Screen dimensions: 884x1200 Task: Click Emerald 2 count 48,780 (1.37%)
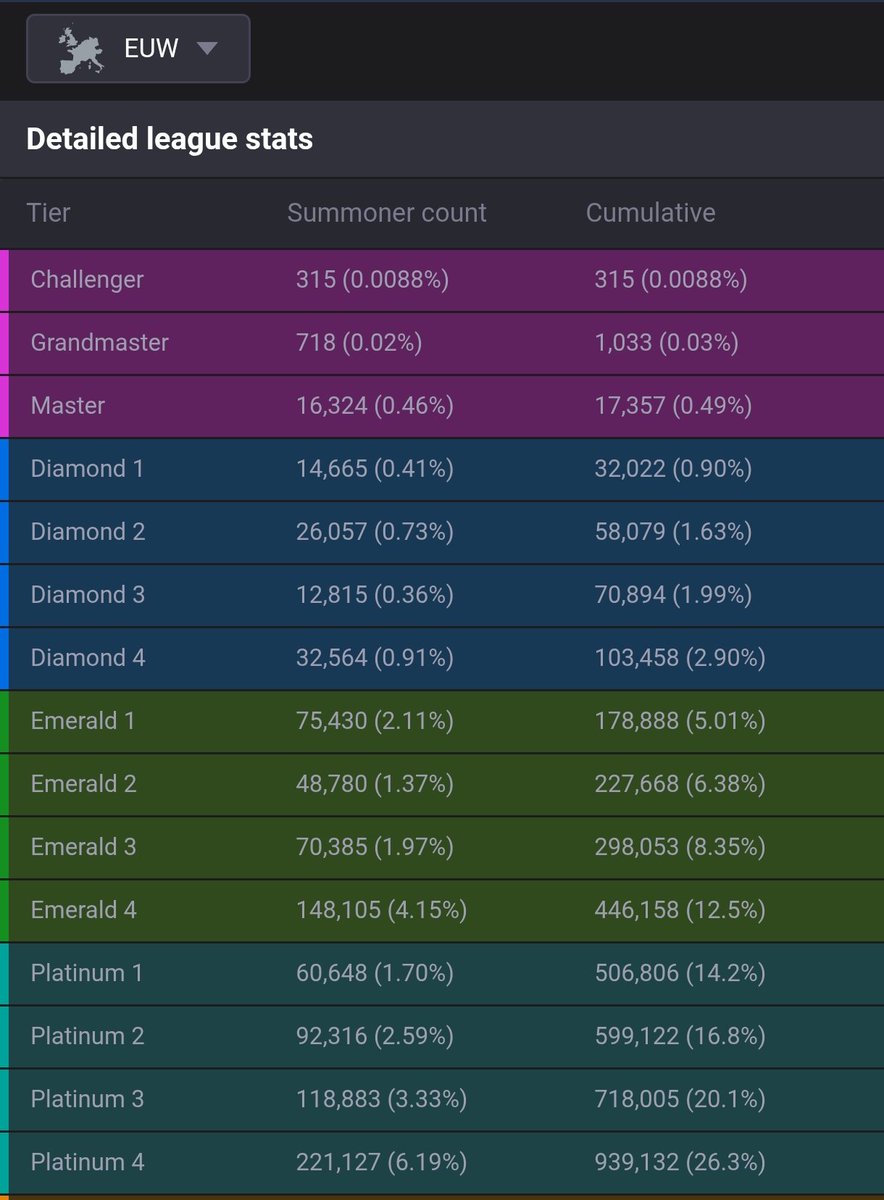pos(375,784)
